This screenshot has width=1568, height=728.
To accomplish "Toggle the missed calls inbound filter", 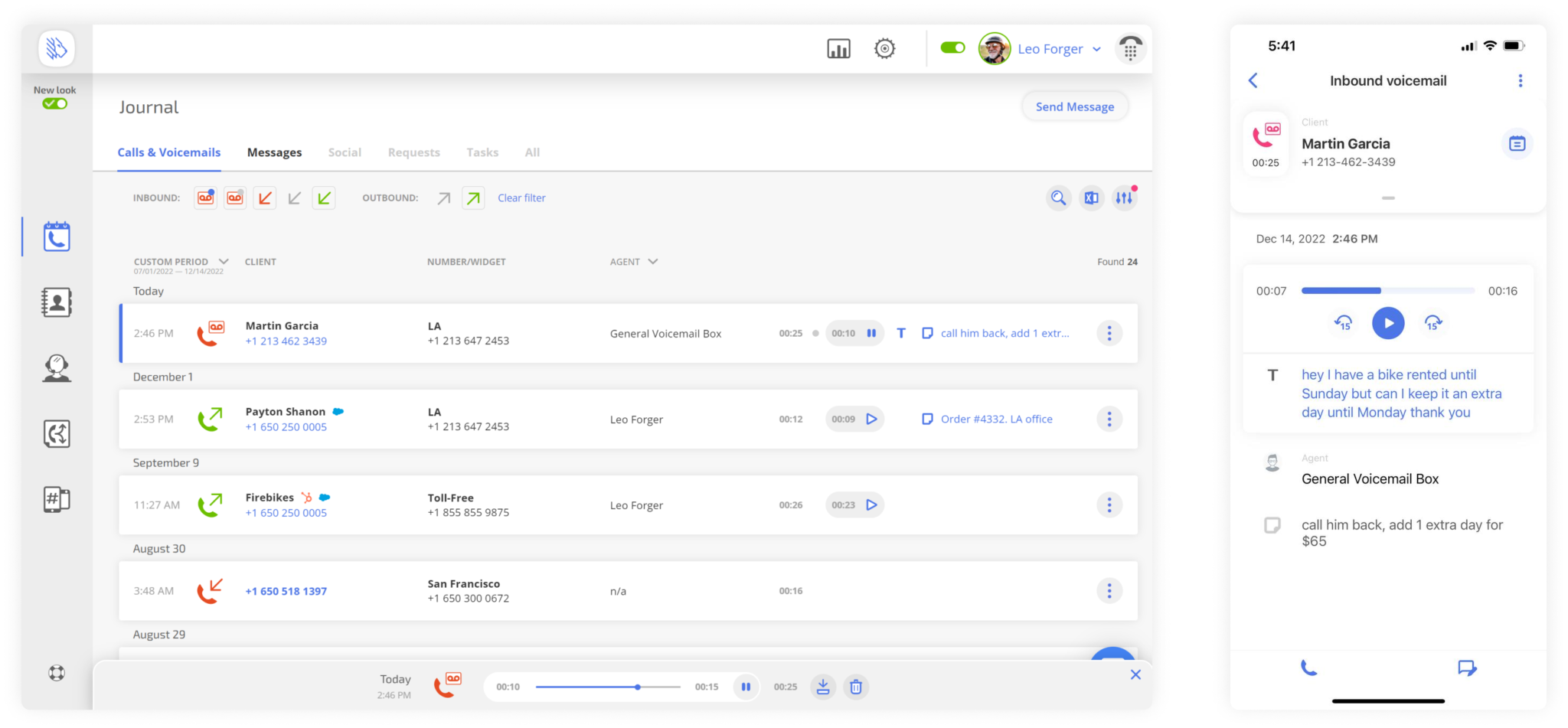I will [x=265, y=198].
